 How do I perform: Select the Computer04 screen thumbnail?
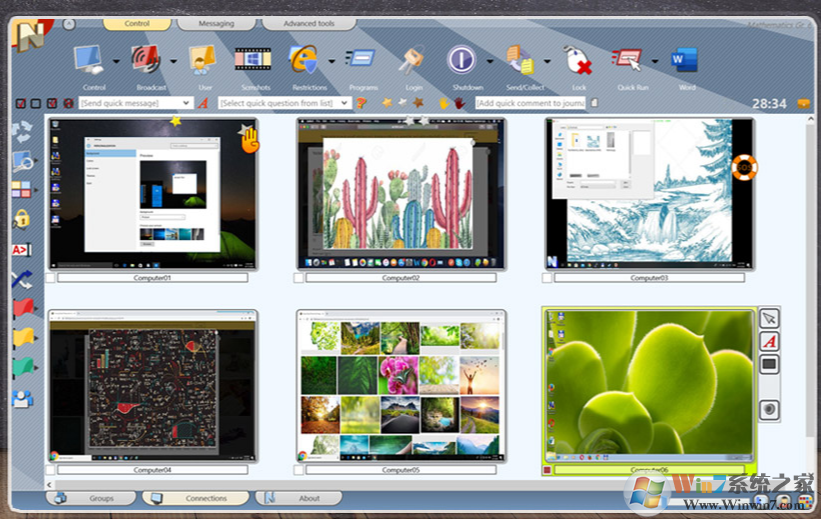tap(152, 385)
